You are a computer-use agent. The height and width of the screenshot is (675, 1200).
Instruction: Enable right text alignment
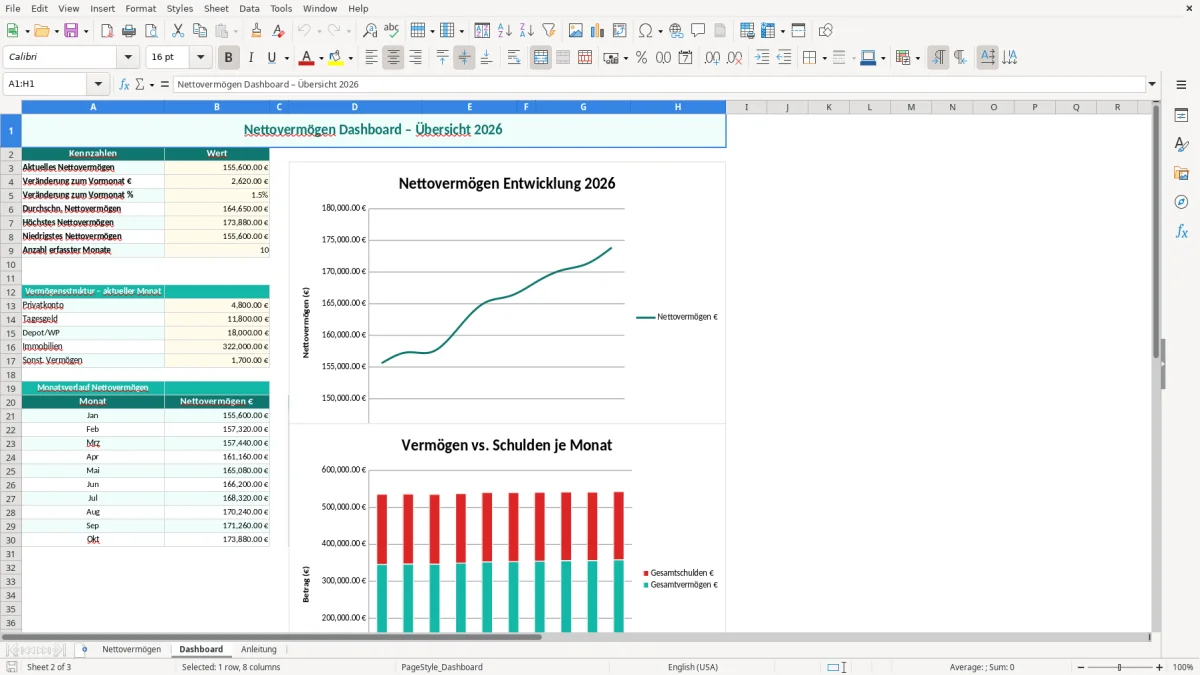coord(415,58)
